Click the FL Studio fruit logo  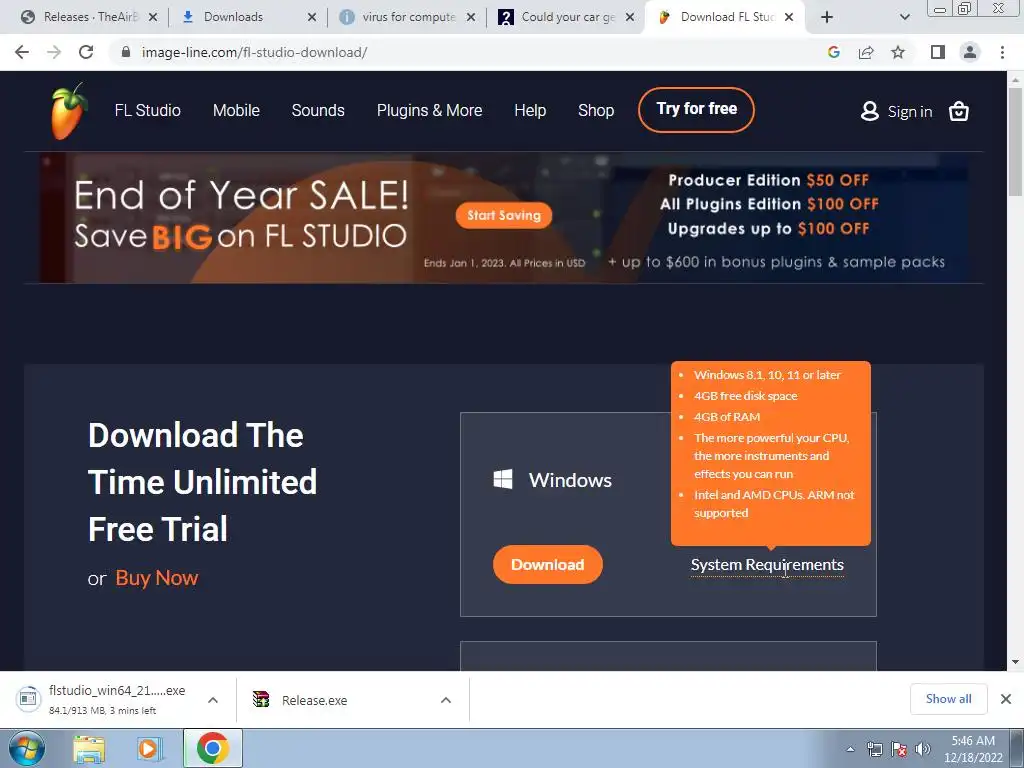pos(69,111)
